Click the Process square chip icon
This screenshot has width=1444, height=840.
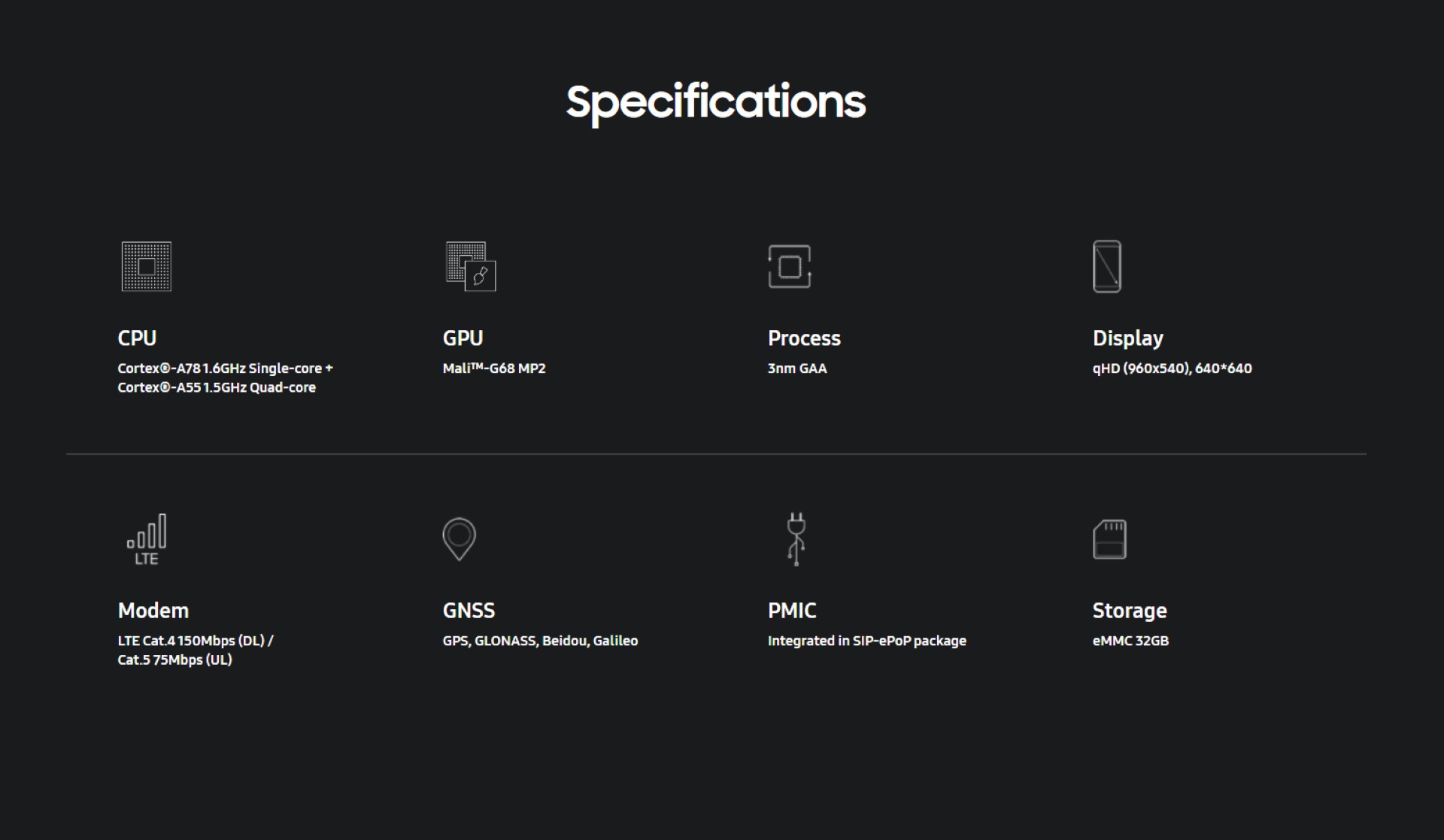pos(789,266)
